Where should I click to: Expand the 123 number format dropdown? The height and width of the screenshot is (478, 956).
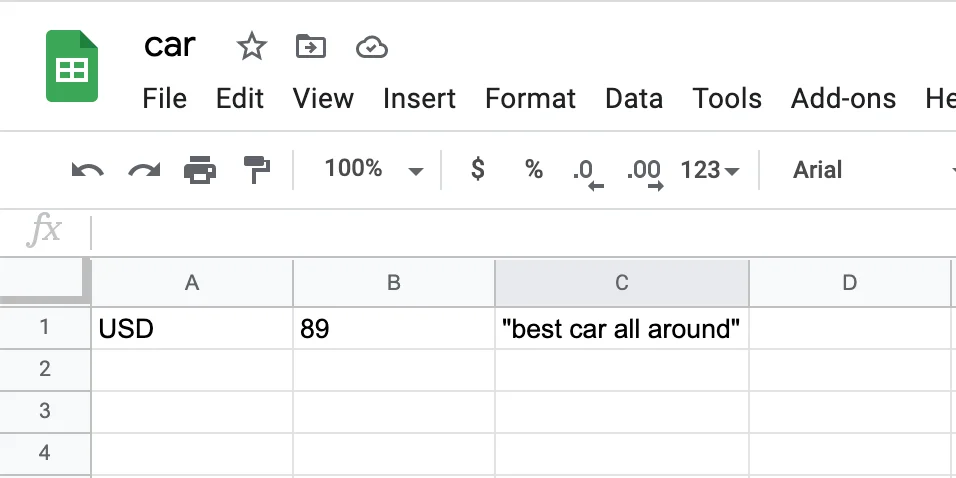[x=709, y=171]
